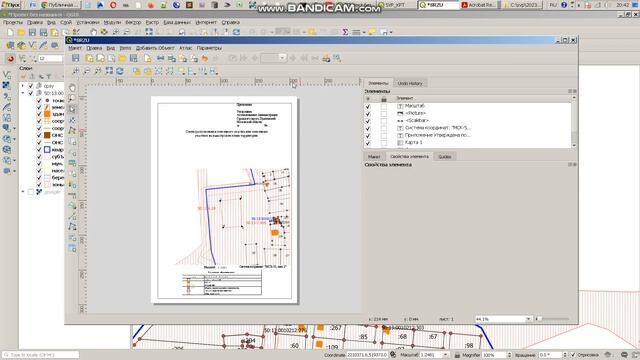
Task: Switch to Acrobat Reader taskbar button
Action: point(479,5)
